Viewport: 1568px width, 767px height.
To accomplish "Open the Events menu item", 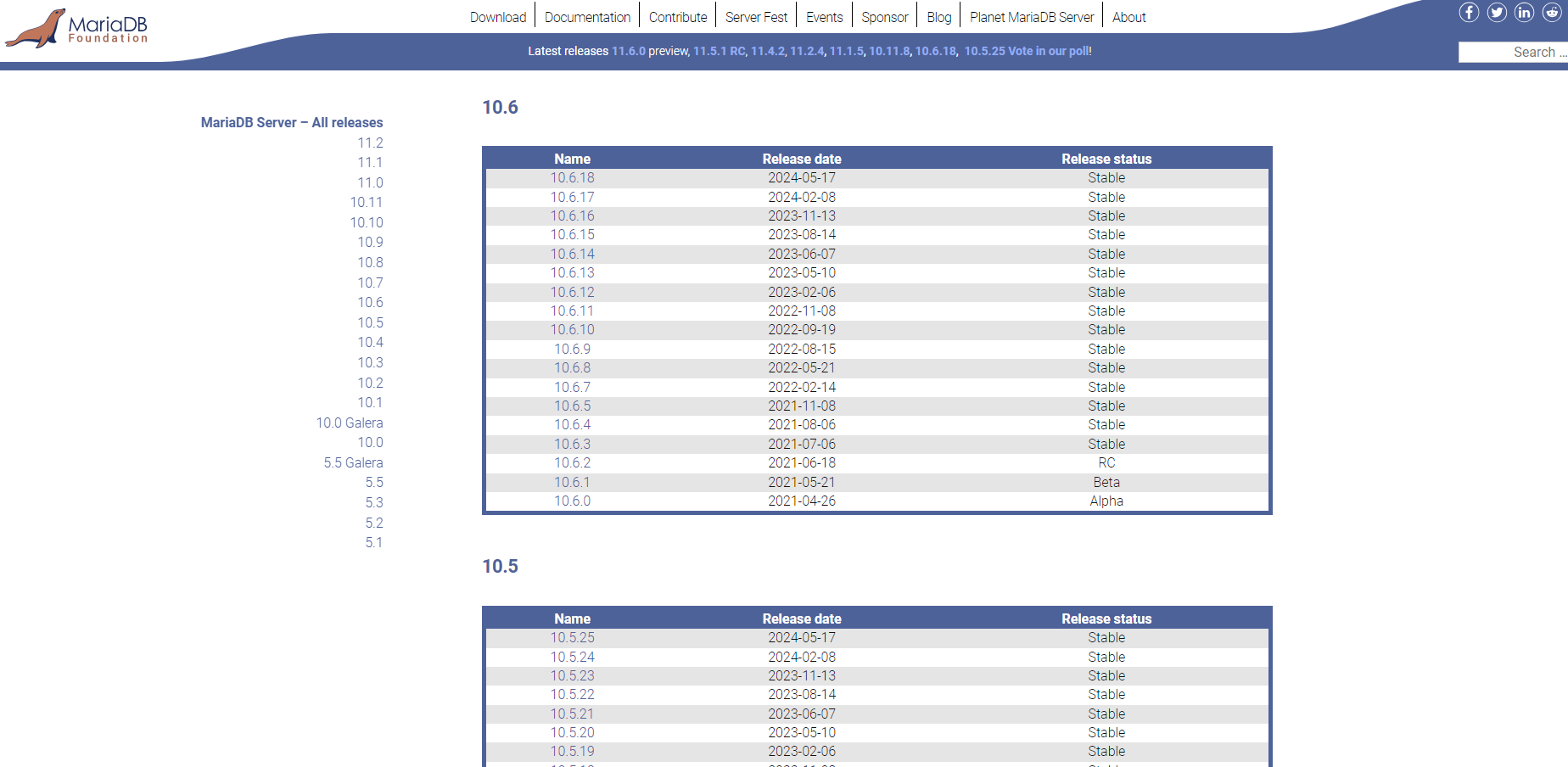I will [825, 17].
